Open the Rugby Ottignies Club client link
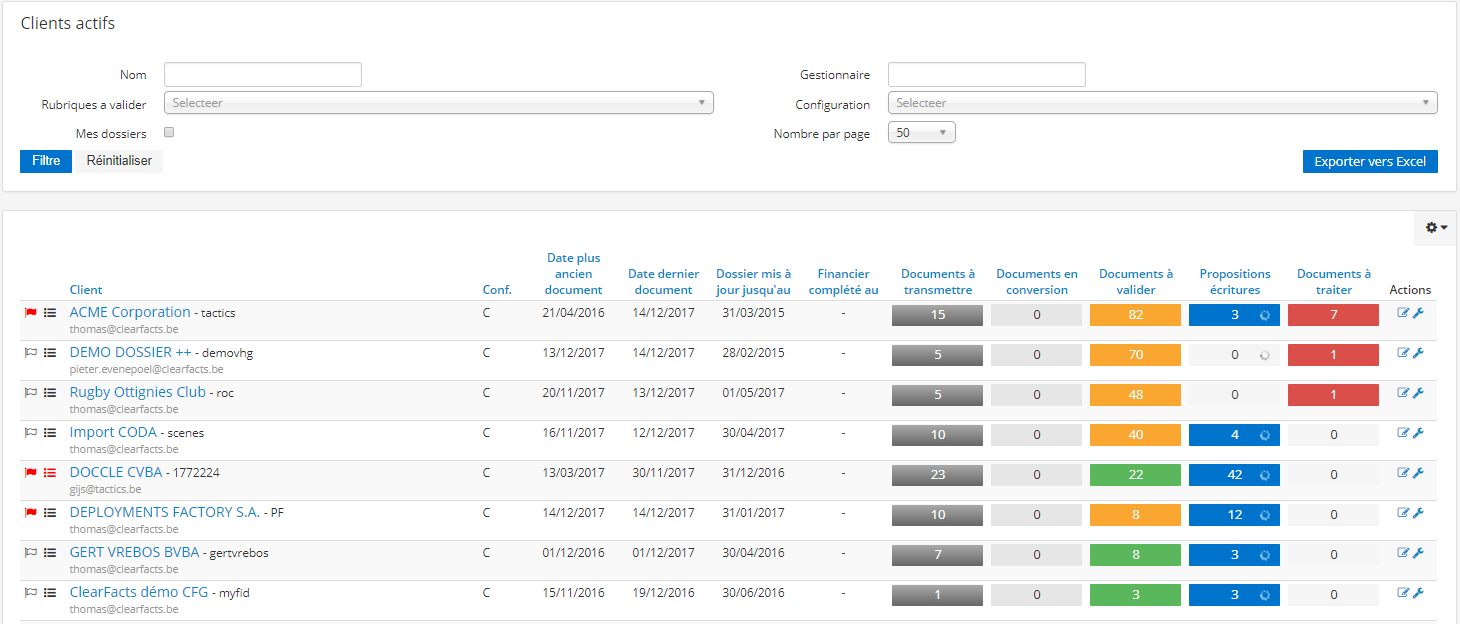The width and height of the screenshot is (1460, 624). [x=138, y=392]
